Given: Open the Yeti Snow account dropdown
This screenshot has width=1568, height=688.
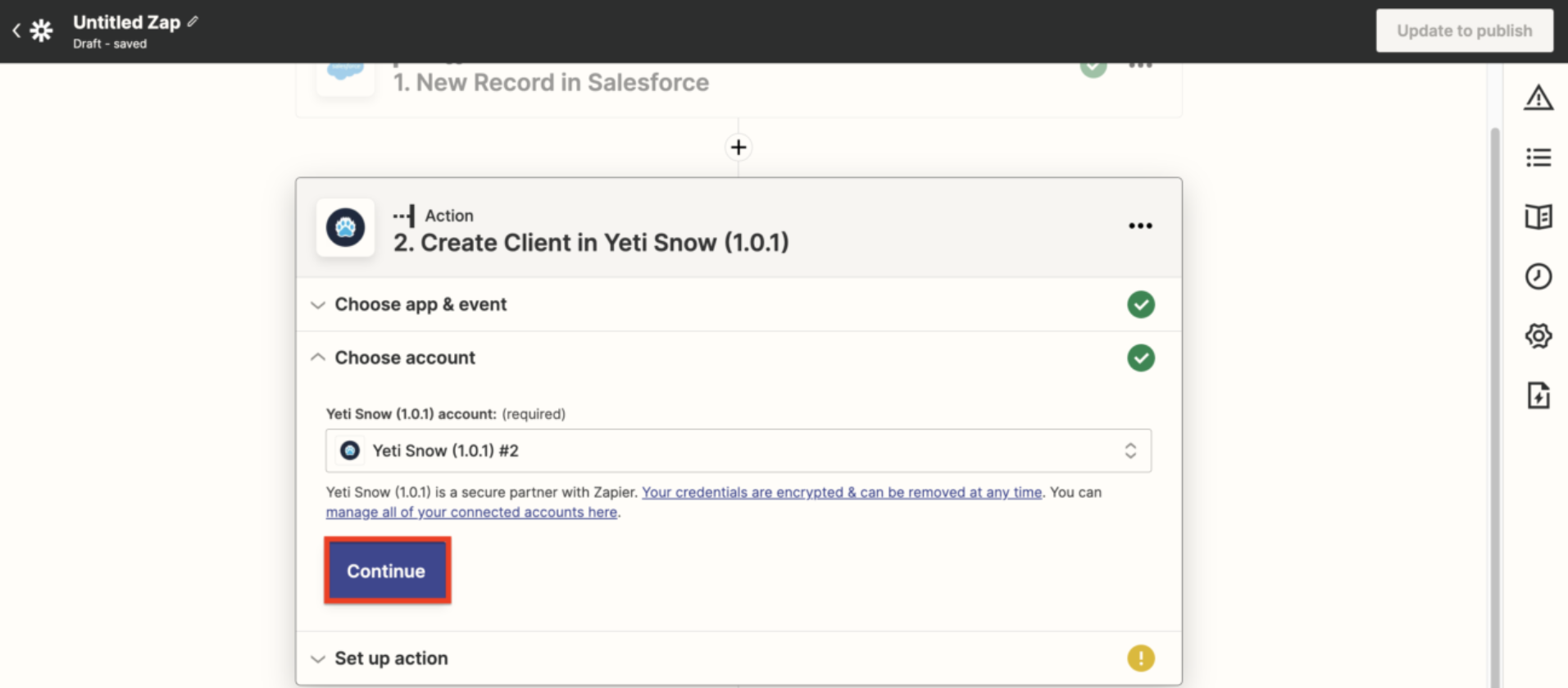Looking at the screenshot, I should [739, 450].
